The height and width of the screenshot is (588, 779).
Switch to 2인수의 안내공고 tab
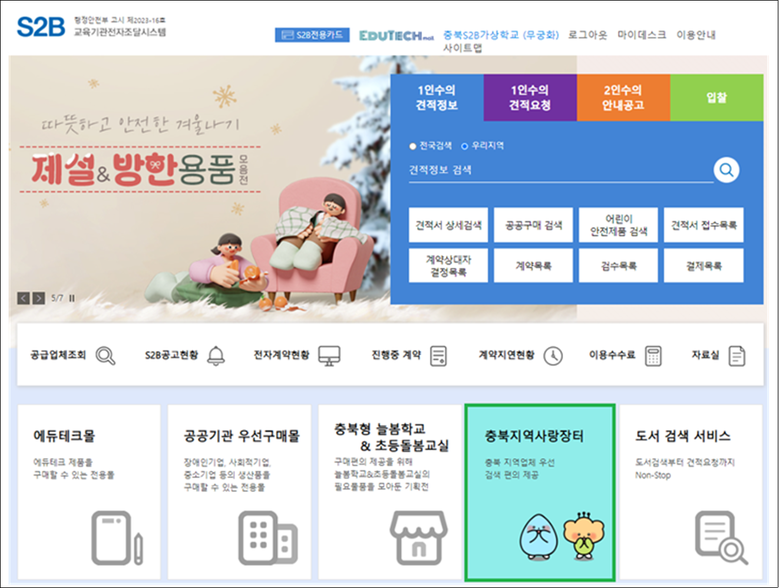point(623,97)
